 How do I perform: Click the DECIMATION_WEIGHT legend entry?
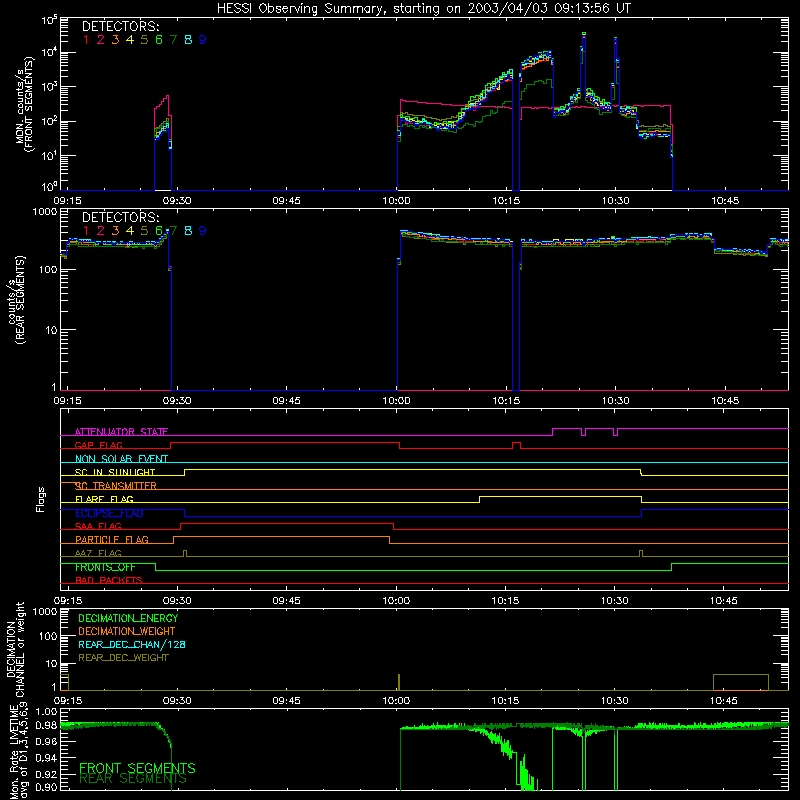click(x=127, y=632)
